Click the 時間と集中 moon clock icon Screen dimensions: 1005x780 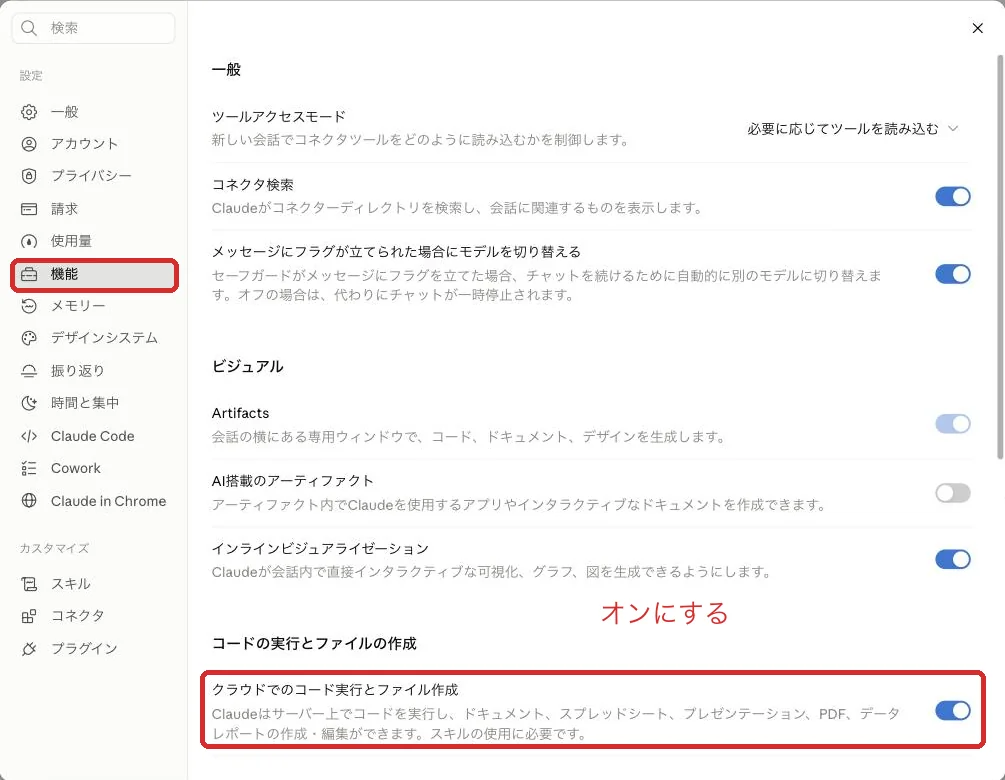click(29, 403)
